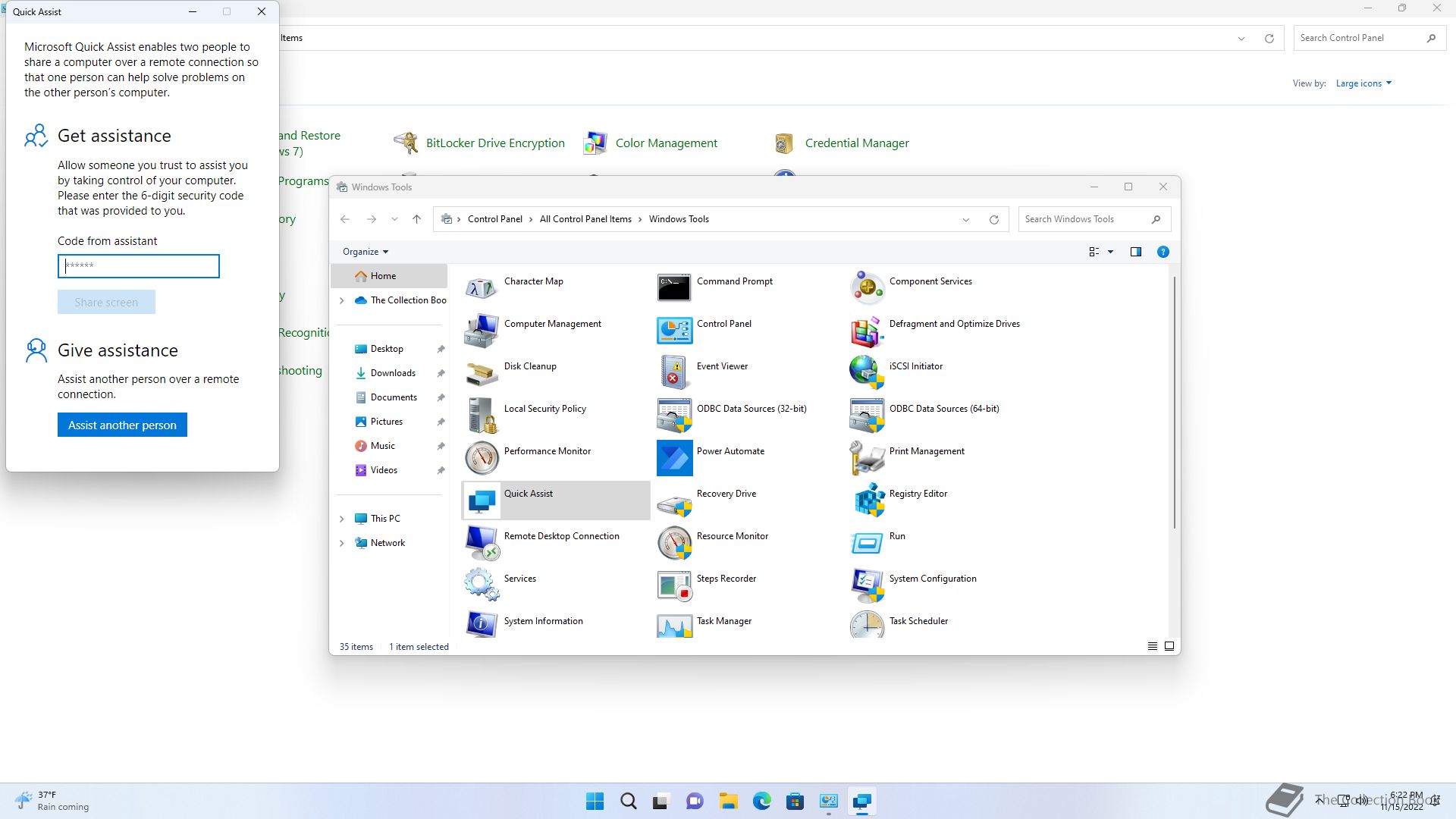Viewport: 1456px width, 819px height.
Task: Open Color Management link
Action: click(666, 143)
